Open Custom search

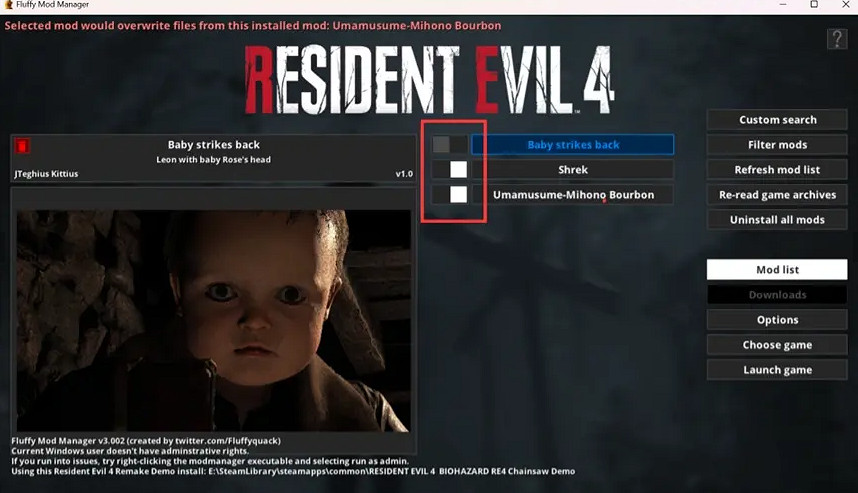[x=777, y=120]
